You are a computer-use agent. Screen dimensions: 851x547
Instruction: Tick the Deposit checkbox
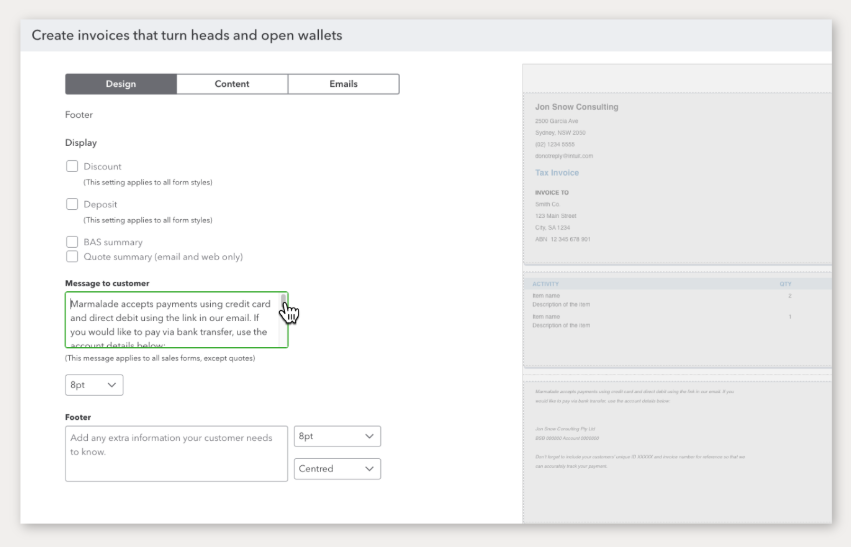72,204
